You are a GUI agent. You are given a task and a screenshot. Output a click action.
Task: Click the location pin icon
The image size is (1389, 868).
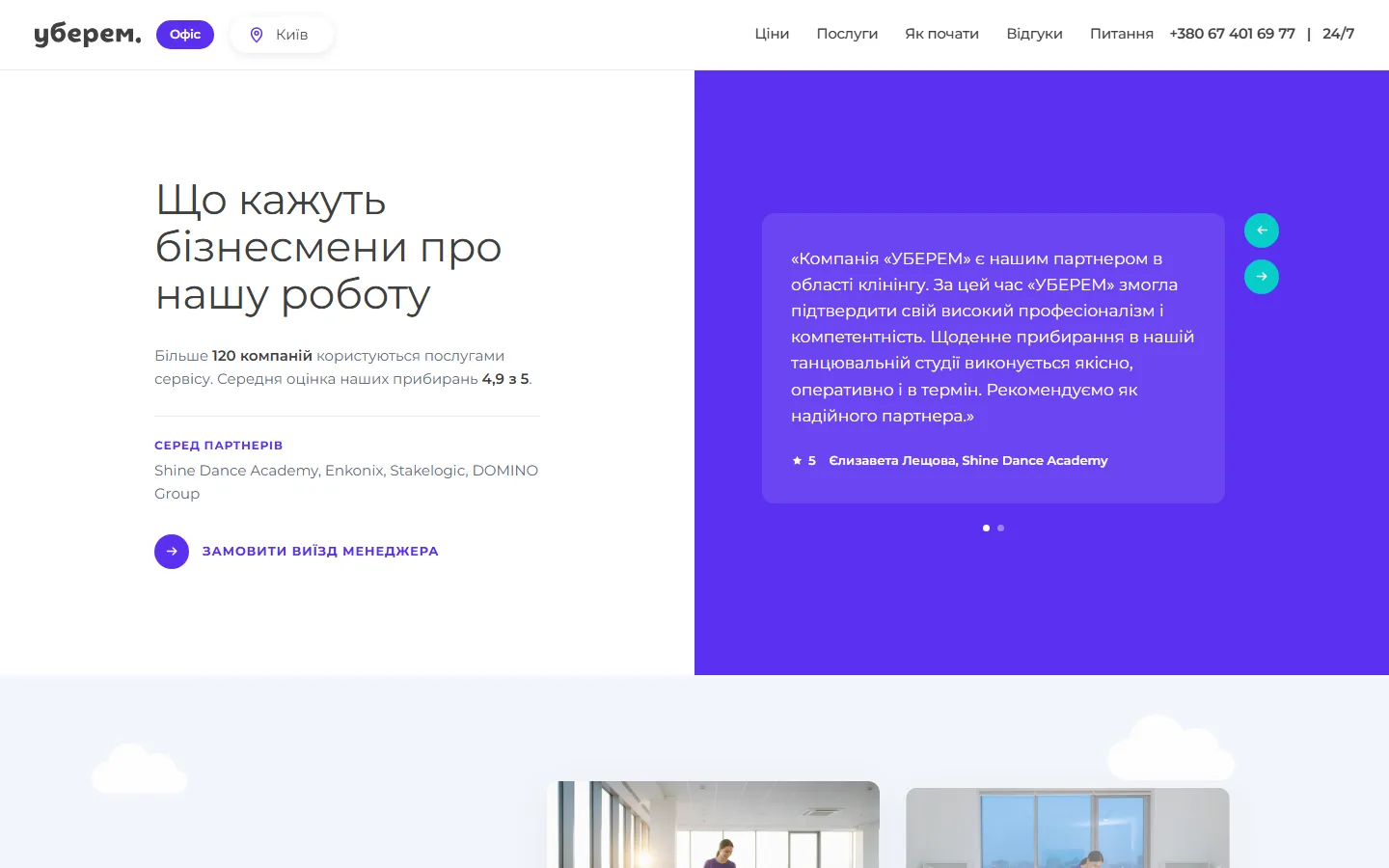point(257,35)
